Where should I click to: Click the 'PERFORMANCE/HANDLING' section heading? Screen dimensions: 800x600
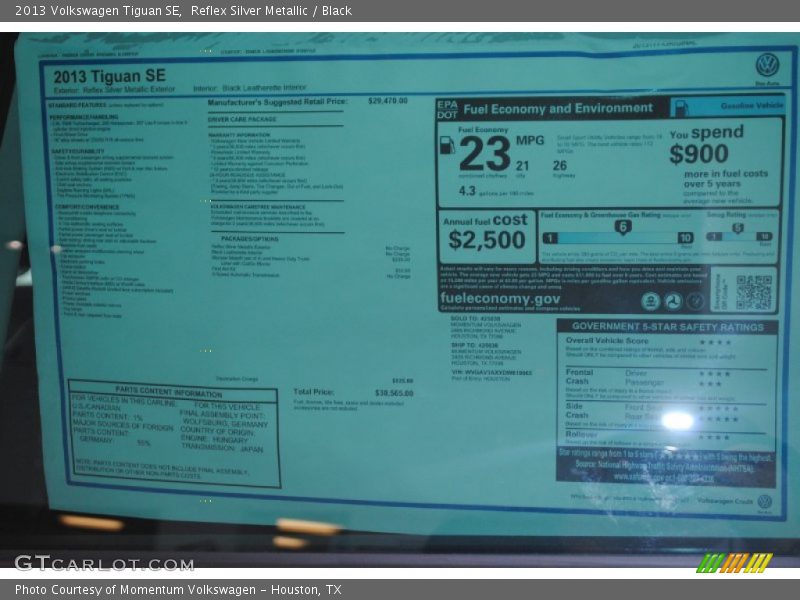coord(84,117)
